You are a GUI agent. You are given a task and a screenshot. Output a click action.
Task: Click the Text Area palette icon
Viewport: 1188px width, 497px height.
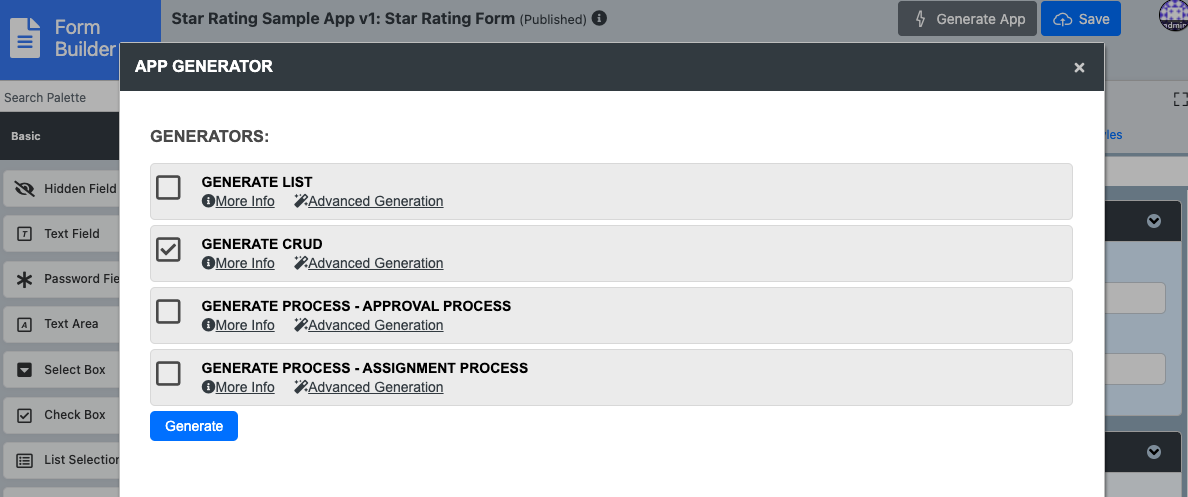[x=25, y=324]
